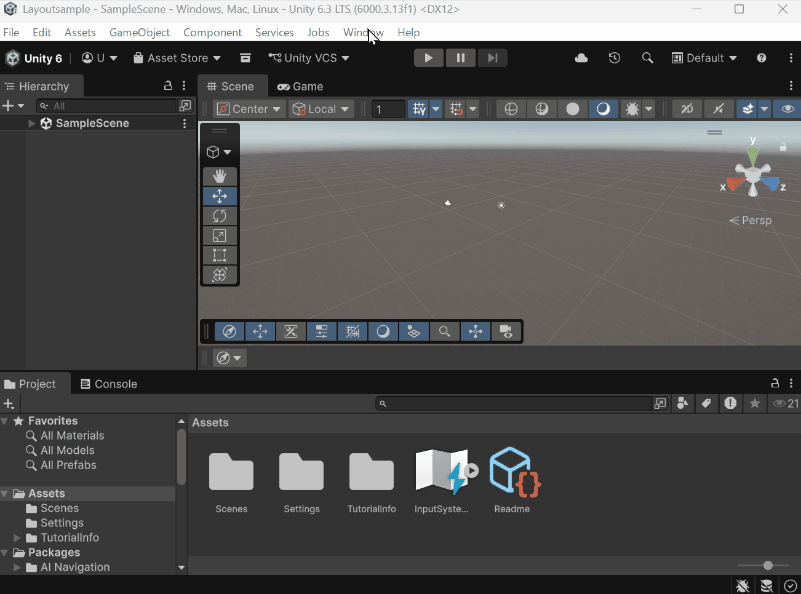Click the Search by Label tag icon

[x=706, y=403]
